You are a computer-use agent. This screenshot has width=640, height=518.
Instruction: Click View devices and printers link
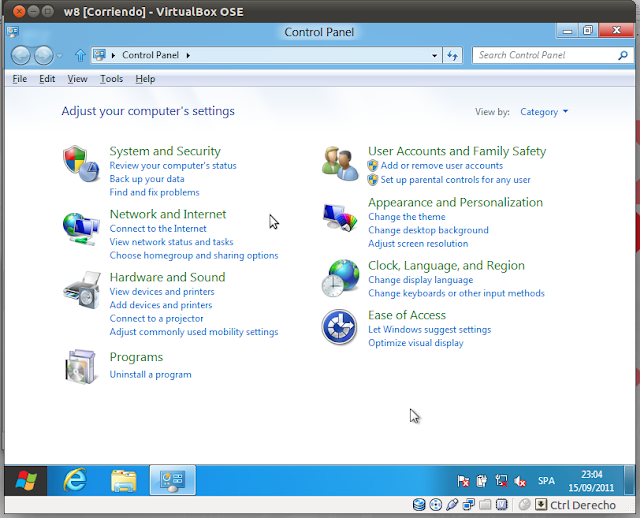[x=162, y=292]
